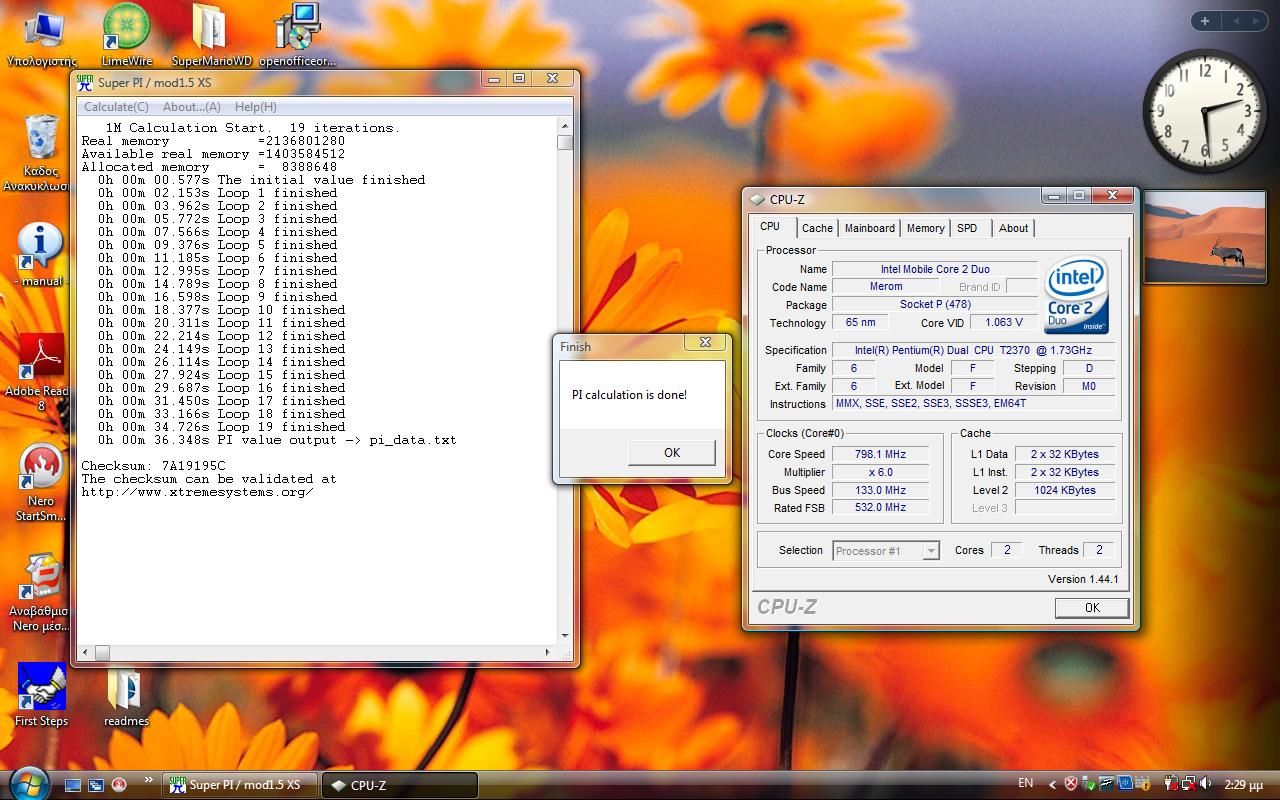
Task: Open the First Steps desktop icon
Action: click(41, 694)
